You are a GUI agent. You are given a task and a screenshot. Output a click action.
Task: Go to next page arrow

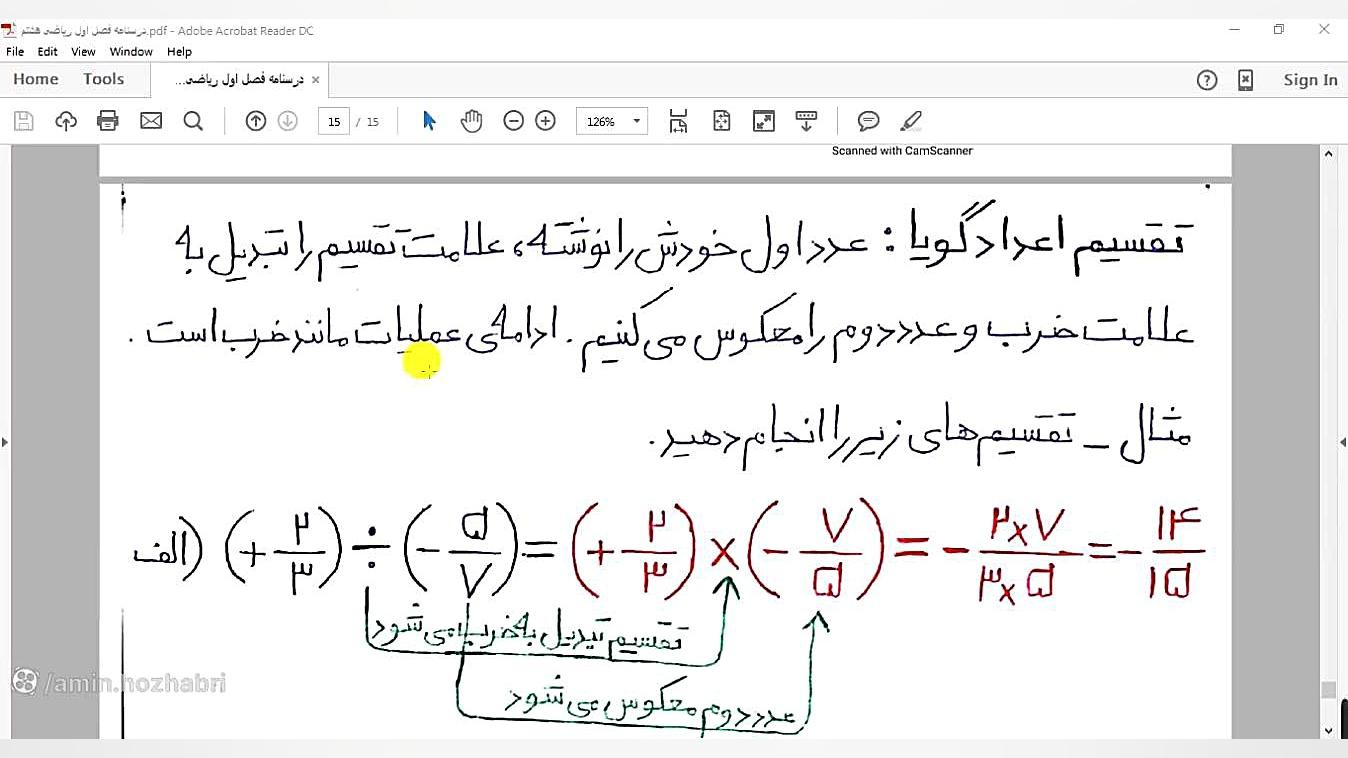pos(288,121)
